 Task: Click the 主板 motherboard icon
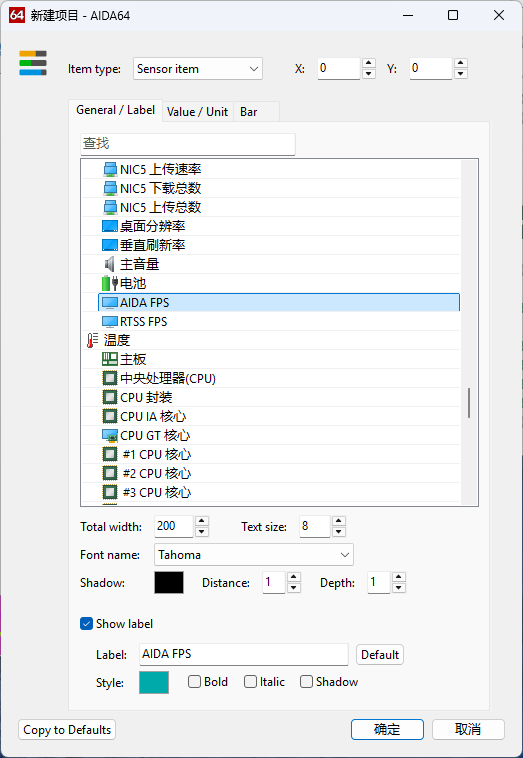(x=110, y=359)
